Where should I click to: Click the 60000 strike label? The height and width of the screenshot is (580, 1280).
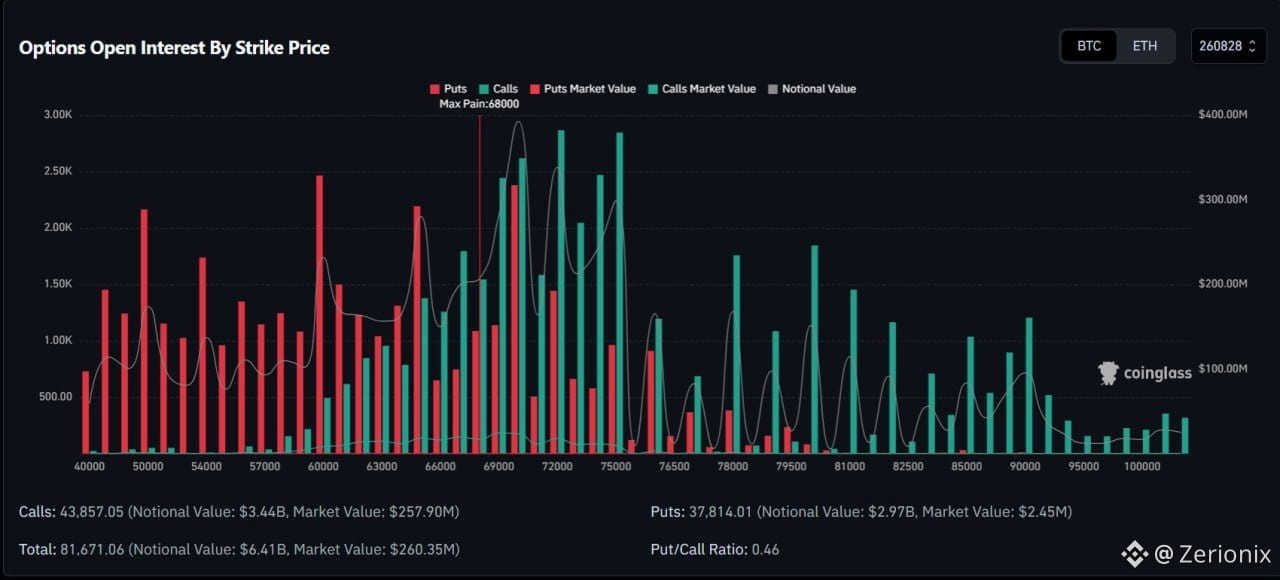pos(323,466)
